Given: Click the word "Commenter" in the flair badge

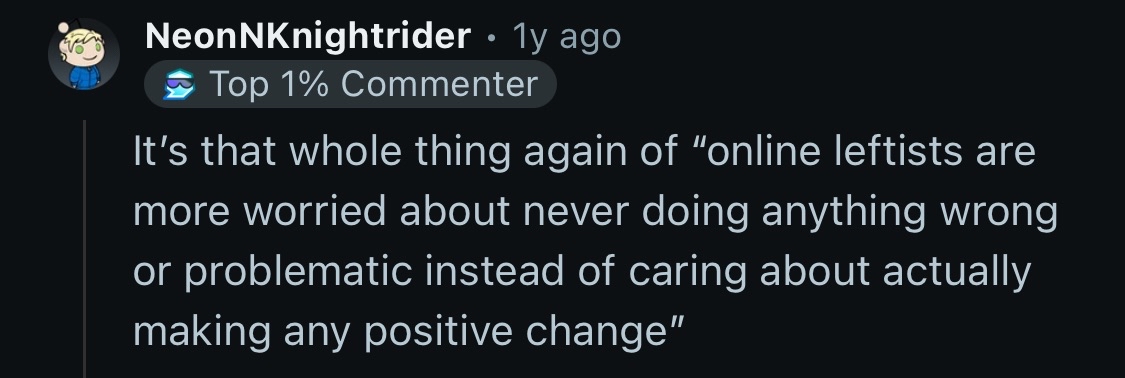Looking at the screenshot, I should [439, 84].
